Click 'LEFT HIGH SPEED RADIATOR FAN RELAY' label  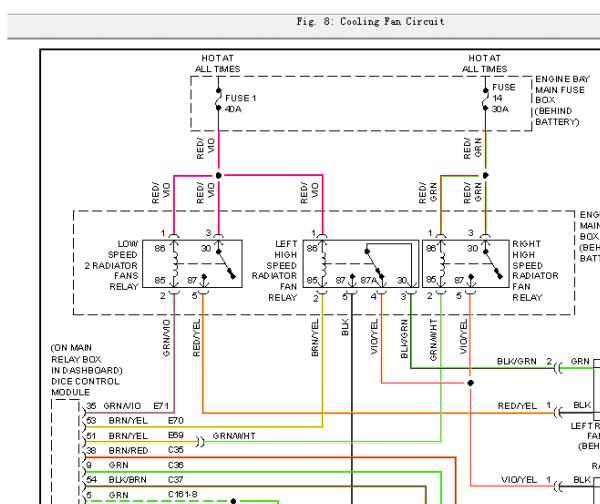tap(274, 271)
